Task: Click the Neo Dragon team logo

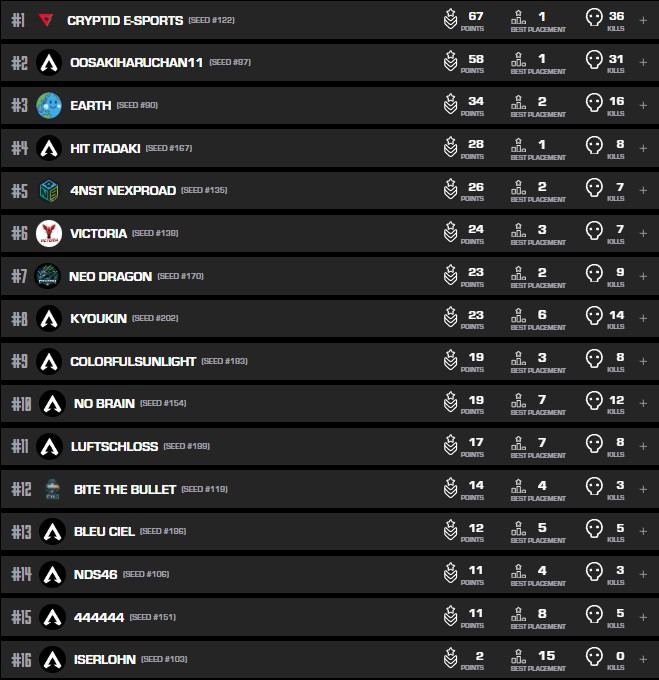Action: (48, 276)
